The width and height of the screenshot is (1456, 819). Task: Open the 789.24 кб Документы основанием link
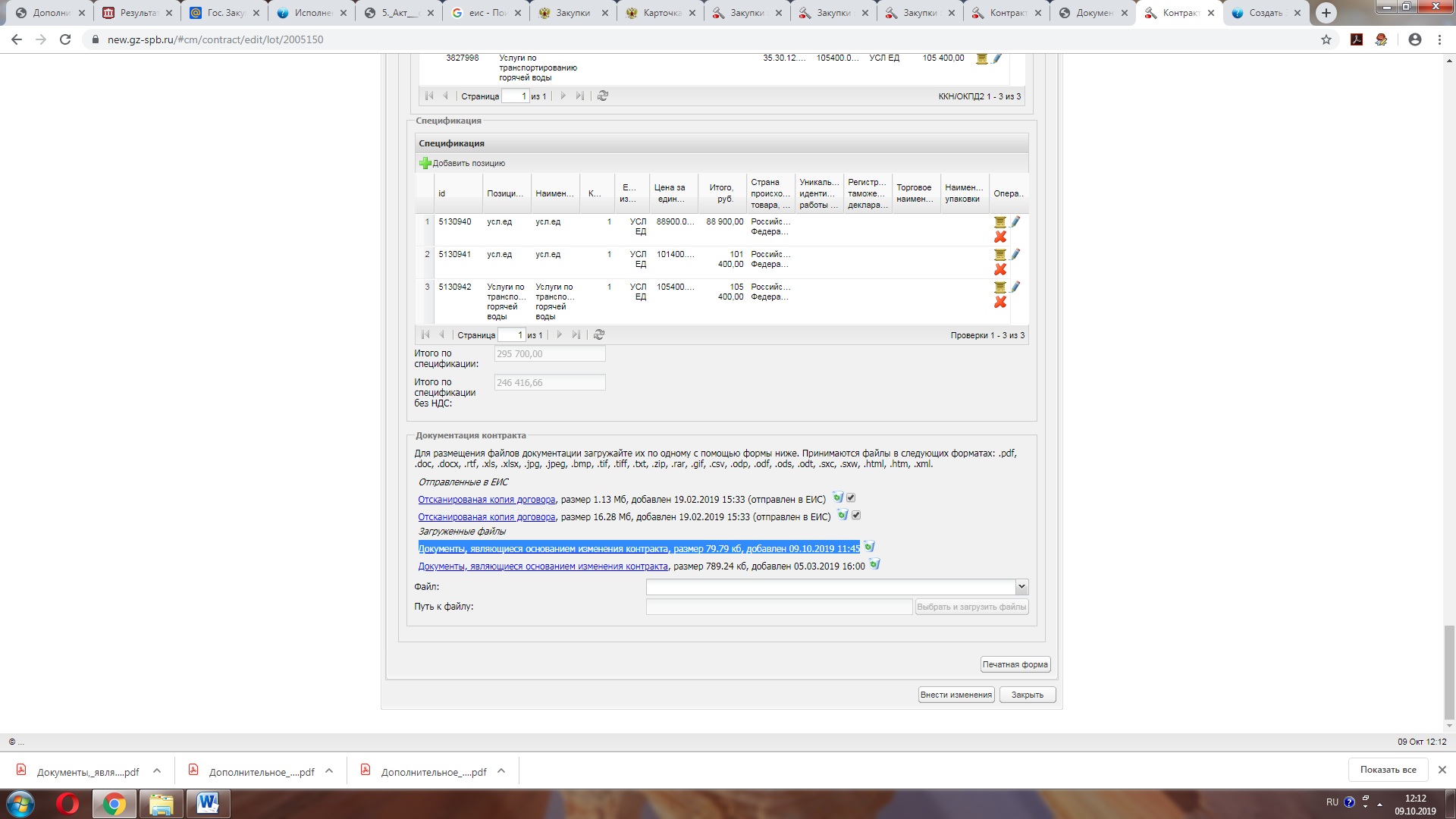543,566
